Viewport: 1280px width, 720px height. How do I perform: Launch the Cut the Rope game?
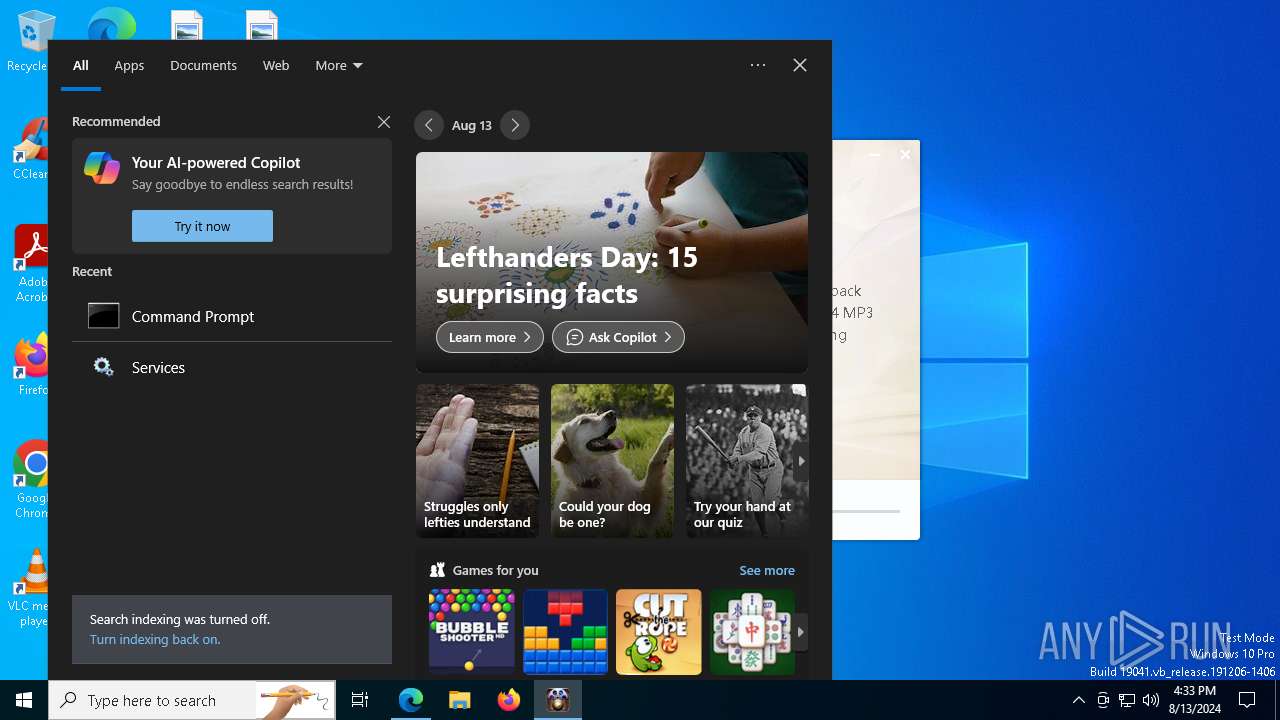tap(659, 632)
